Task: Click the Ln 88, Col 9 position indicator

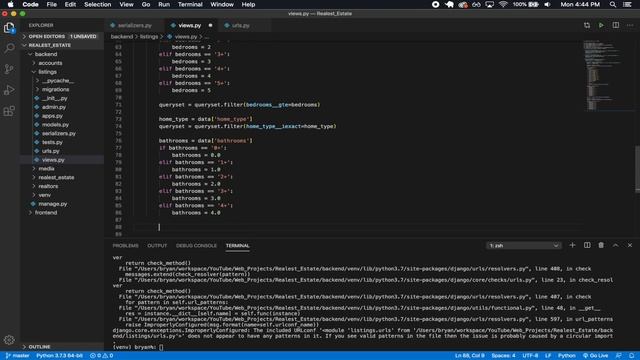Action: [x=470, y=356]
